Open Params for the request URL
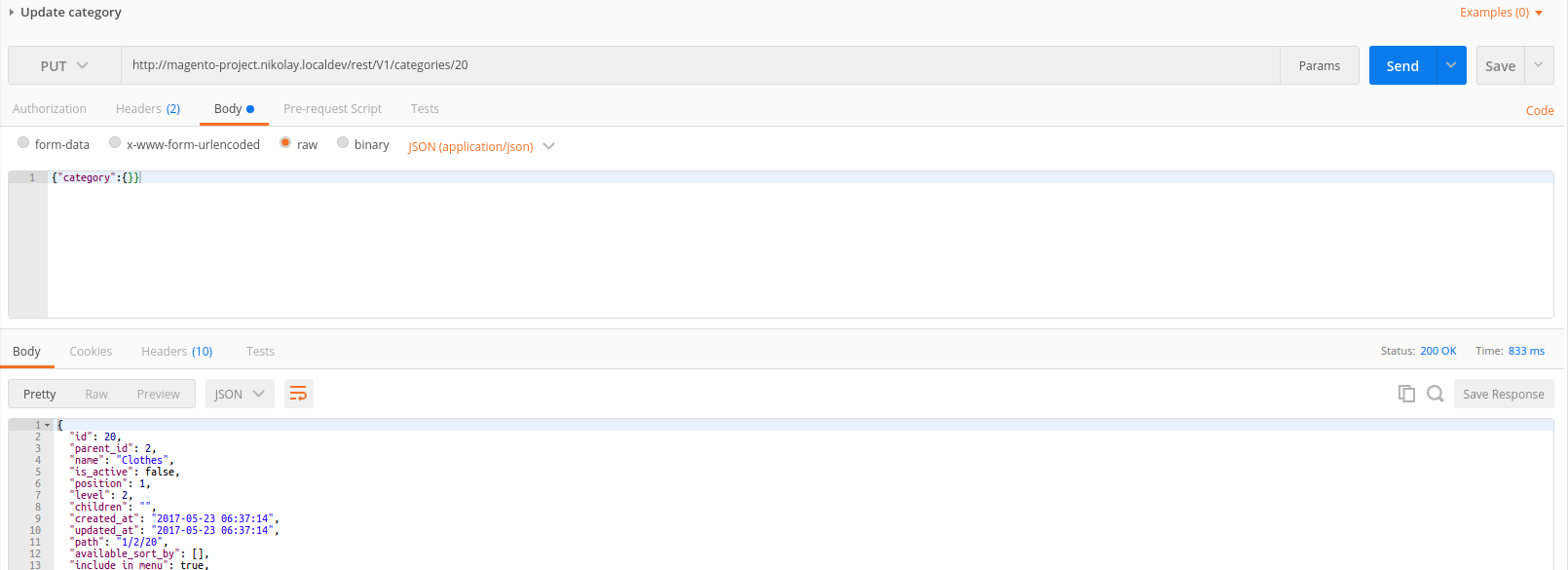 1319,65
